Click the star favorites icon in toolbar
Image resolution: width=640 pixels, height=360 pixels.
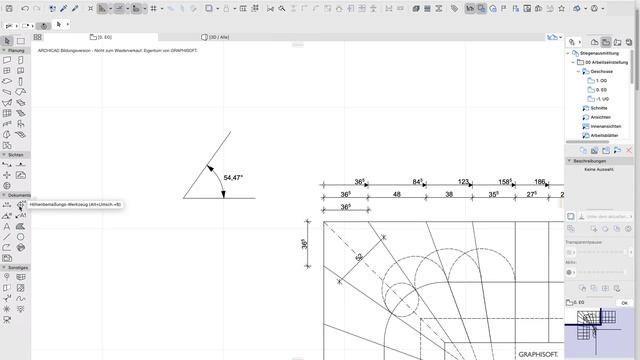pos(562,8)
